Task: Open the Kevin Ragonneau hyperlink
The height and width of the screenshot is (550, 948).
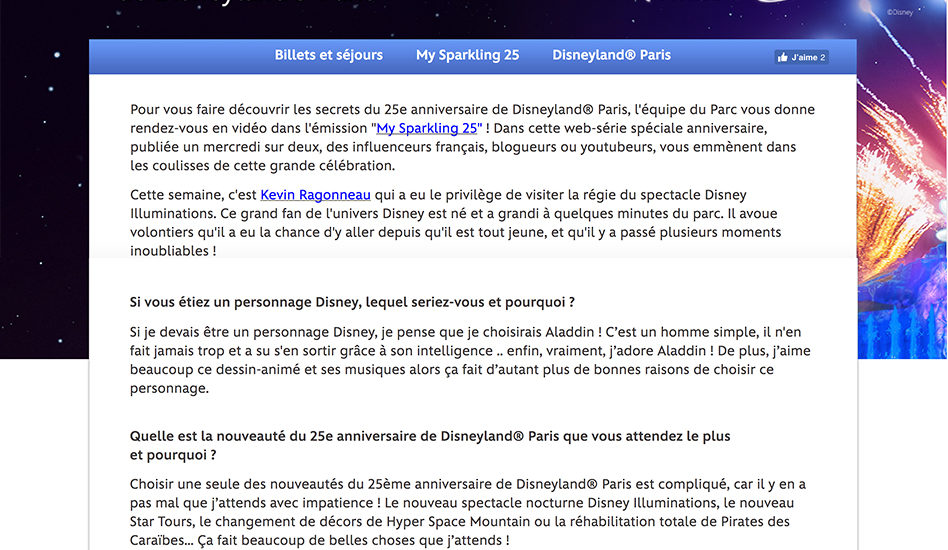Action: point(315,195)
